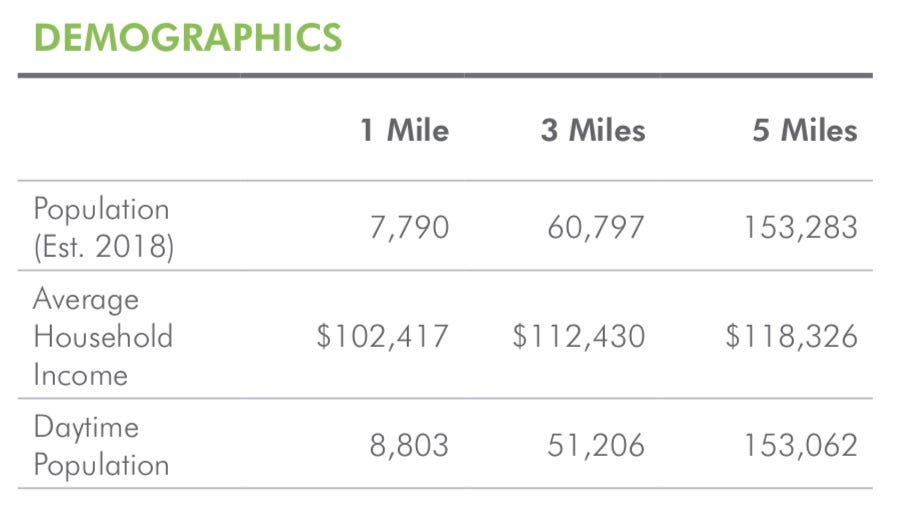The height and width of the screenshot is (516, 914).
Task: Select the 3 Miles column header
Action: pyautogui.click(x=593, y=129)
